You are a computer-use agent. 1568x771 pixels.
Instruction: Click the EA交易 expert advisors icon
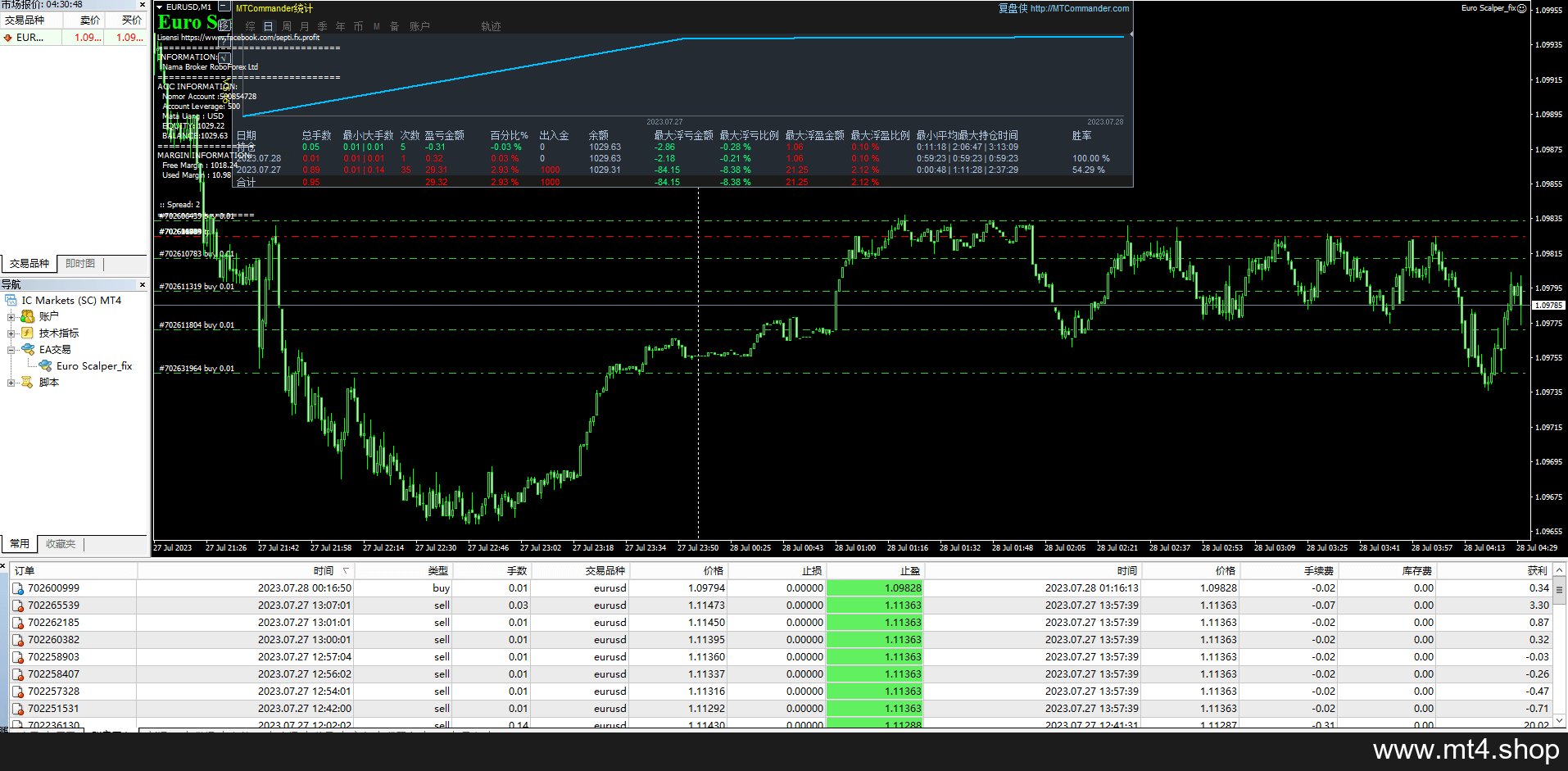point(27,349)
